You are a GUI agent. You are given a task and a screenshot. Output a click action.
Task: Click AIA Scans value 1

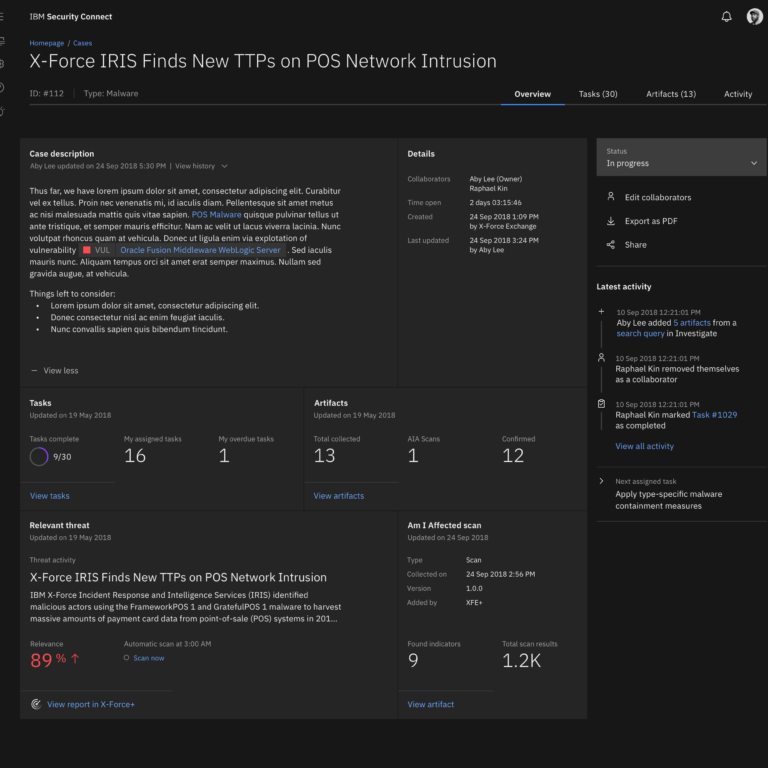click(x=413, y=456)
